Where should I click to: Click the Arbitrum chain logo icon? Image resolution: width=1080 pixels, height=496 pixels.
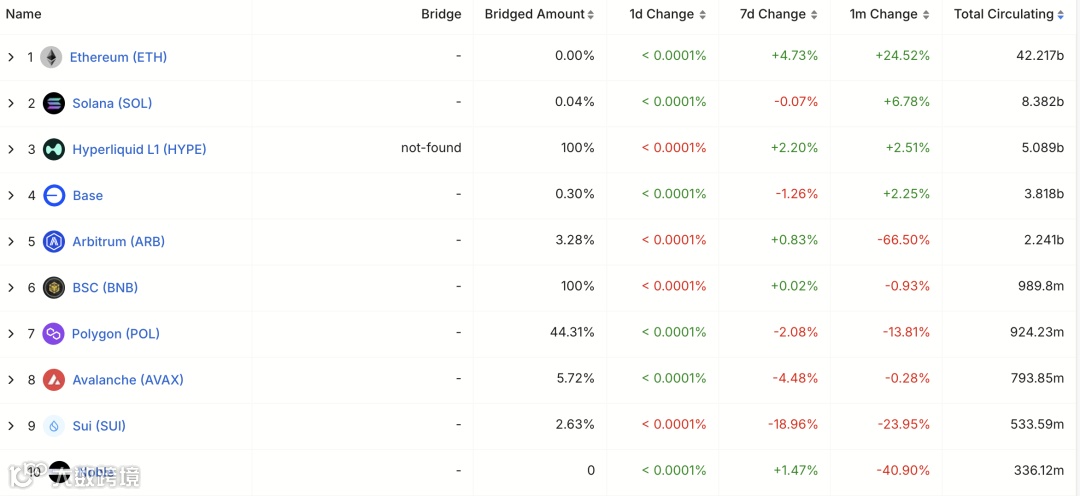pos(54,241)
